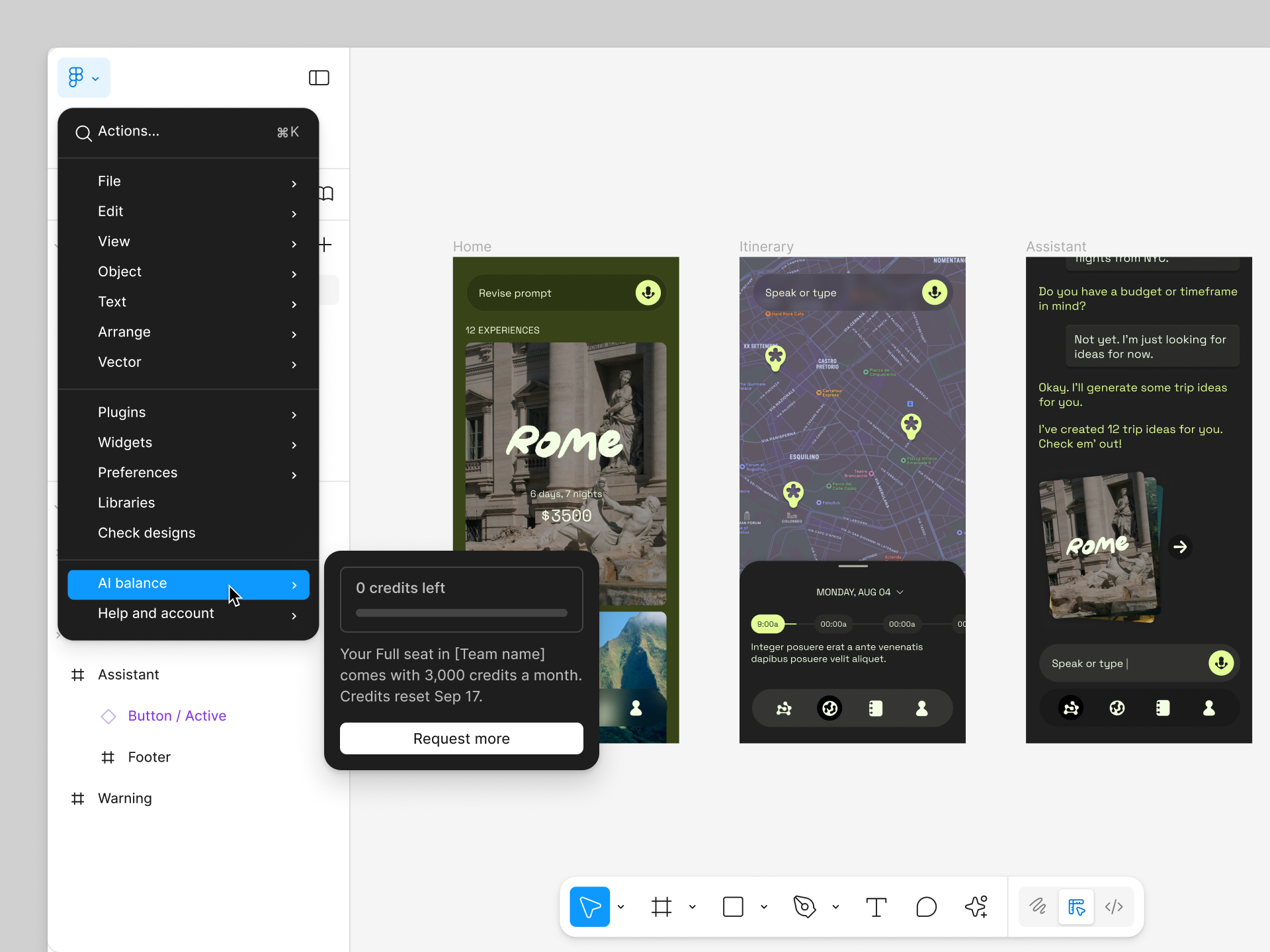The image size is (1270, 952).
Task: Switch to Dev Mode code toggle
Action: point(1114,907)
